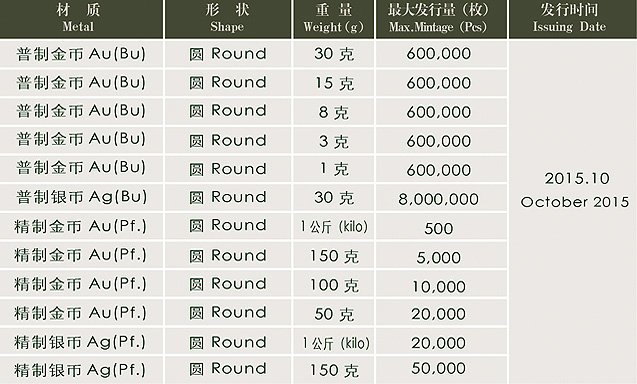The height and width of the screenshot is (384, 637).
Task: Select the Weight (g) header cell
Action: pos(334,19)
